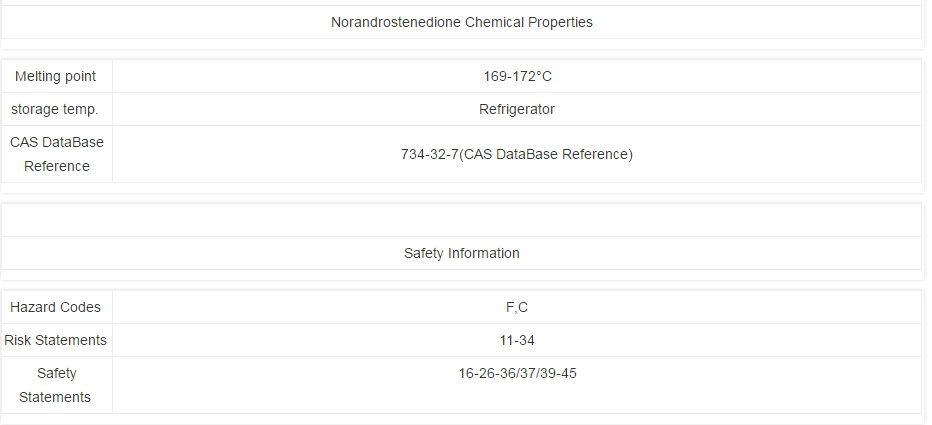Click the Safety Statements row label
This screenshot has height=425, width=932.
pos(56,385)
